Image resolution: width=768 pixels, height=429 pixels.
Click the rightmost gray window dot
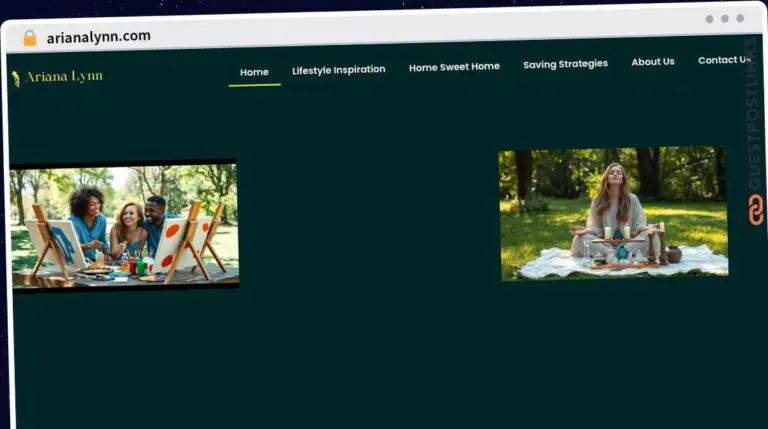pyautogui.click(x=740, y=19)
